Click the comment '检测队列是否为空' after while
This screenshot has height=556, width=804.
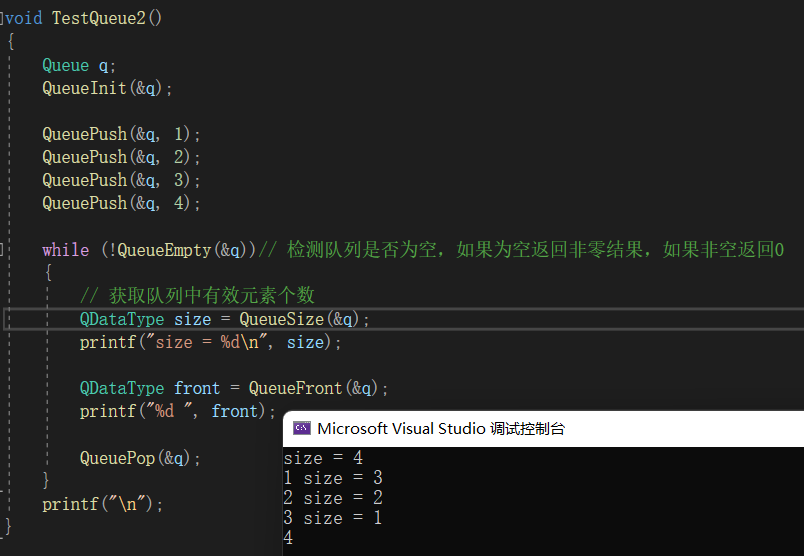click(x=361, y=250)
